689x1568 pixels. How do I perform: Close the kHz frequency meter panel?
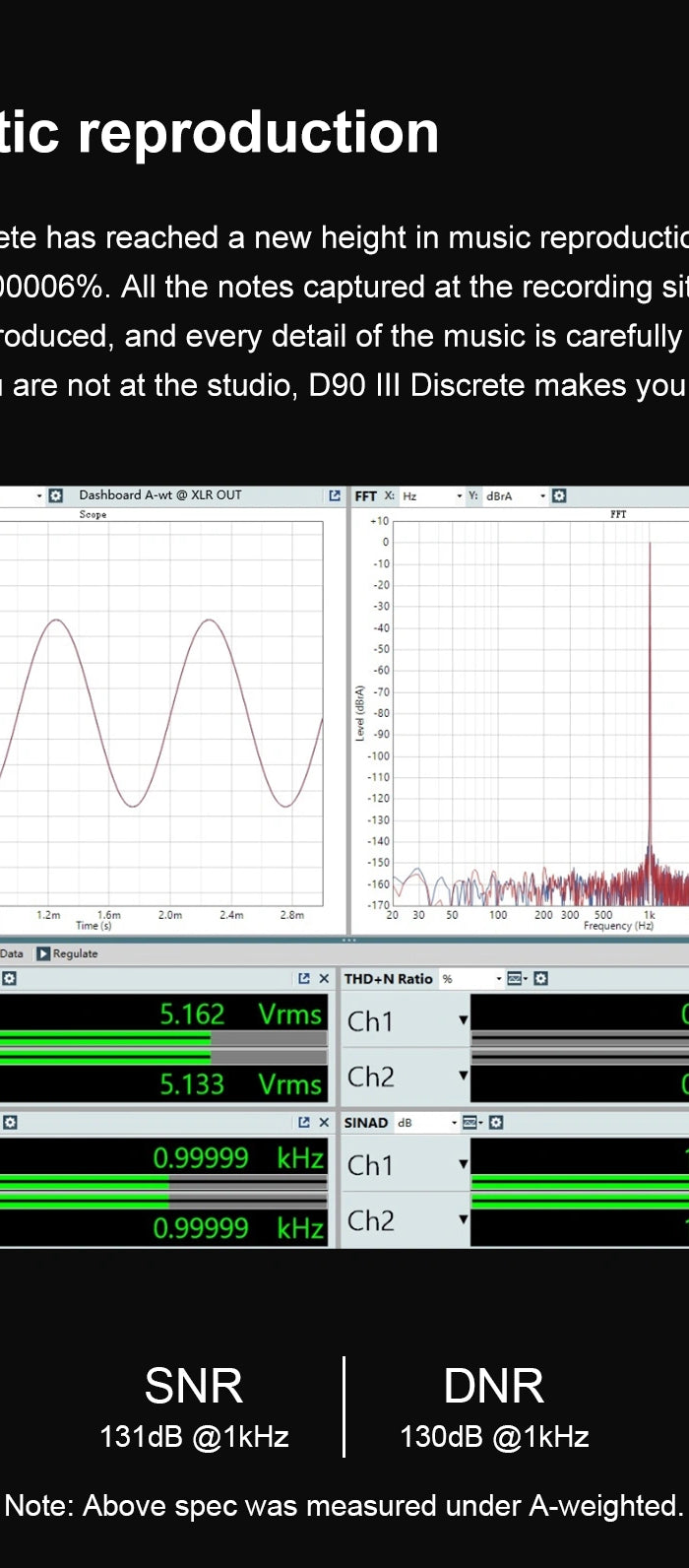[324, 1122]
